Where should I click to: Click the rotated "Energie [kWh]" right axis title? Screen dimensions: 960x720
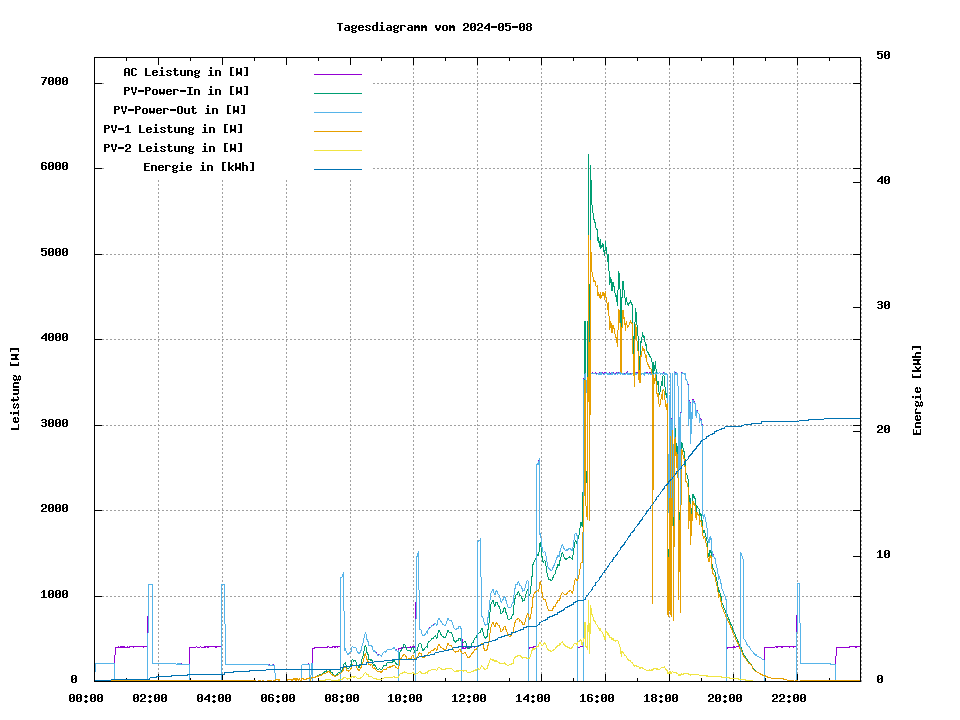point(917,390)
